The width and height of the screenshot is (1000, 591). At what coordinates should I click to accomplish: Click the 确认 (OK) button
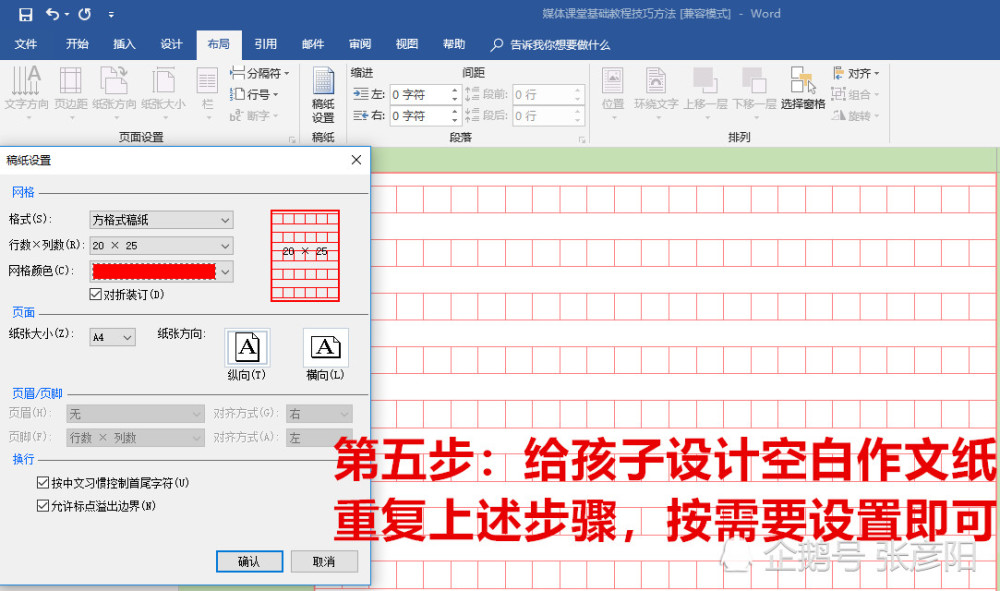[249, 561]
